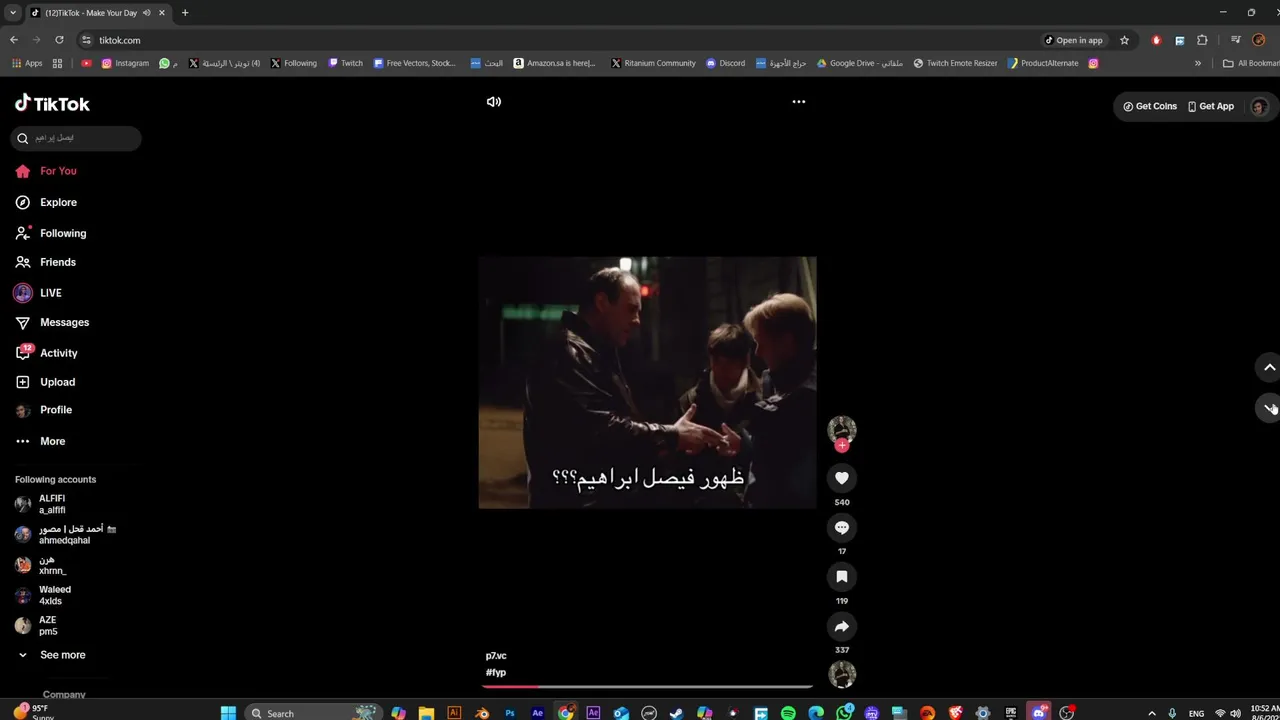Open the Instagram bookmark
The height and width of the screenshot is (720, 1280).
coord(125,63)
